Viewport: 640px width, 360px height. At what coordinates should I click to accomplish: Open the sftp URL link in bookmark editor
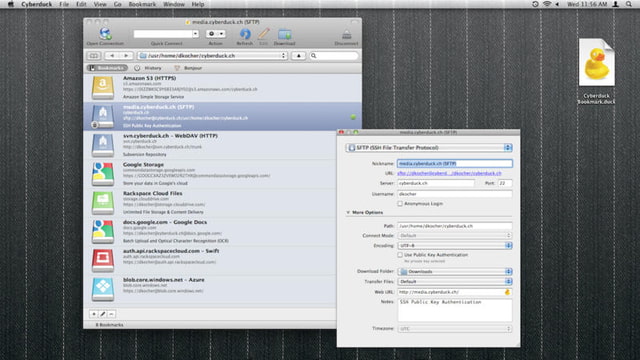(449, 173)
